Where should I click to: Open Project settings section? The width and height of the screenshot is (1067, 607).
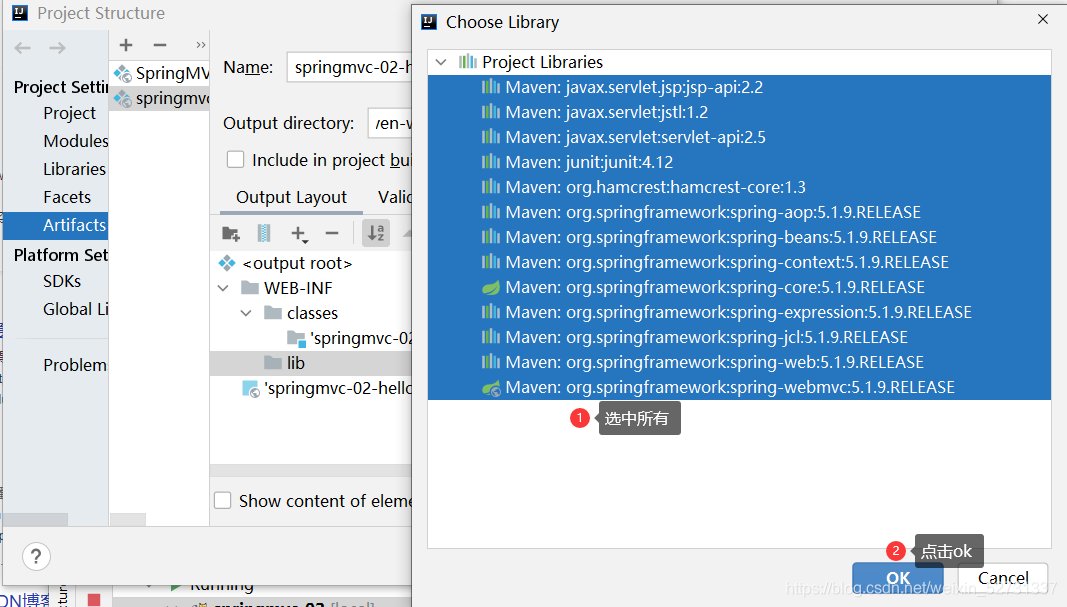(69, 113)
